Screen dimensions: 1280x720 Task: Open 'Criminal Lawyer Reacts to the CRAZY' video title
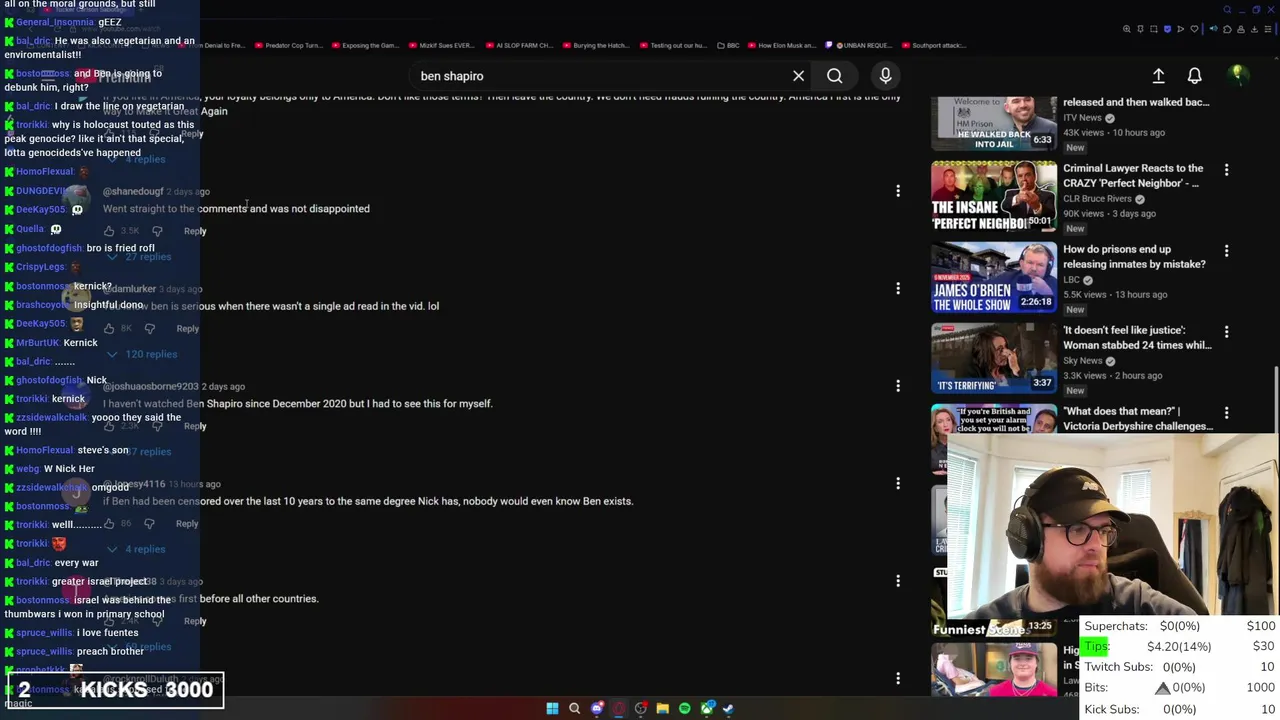[x=1131, y=176]
